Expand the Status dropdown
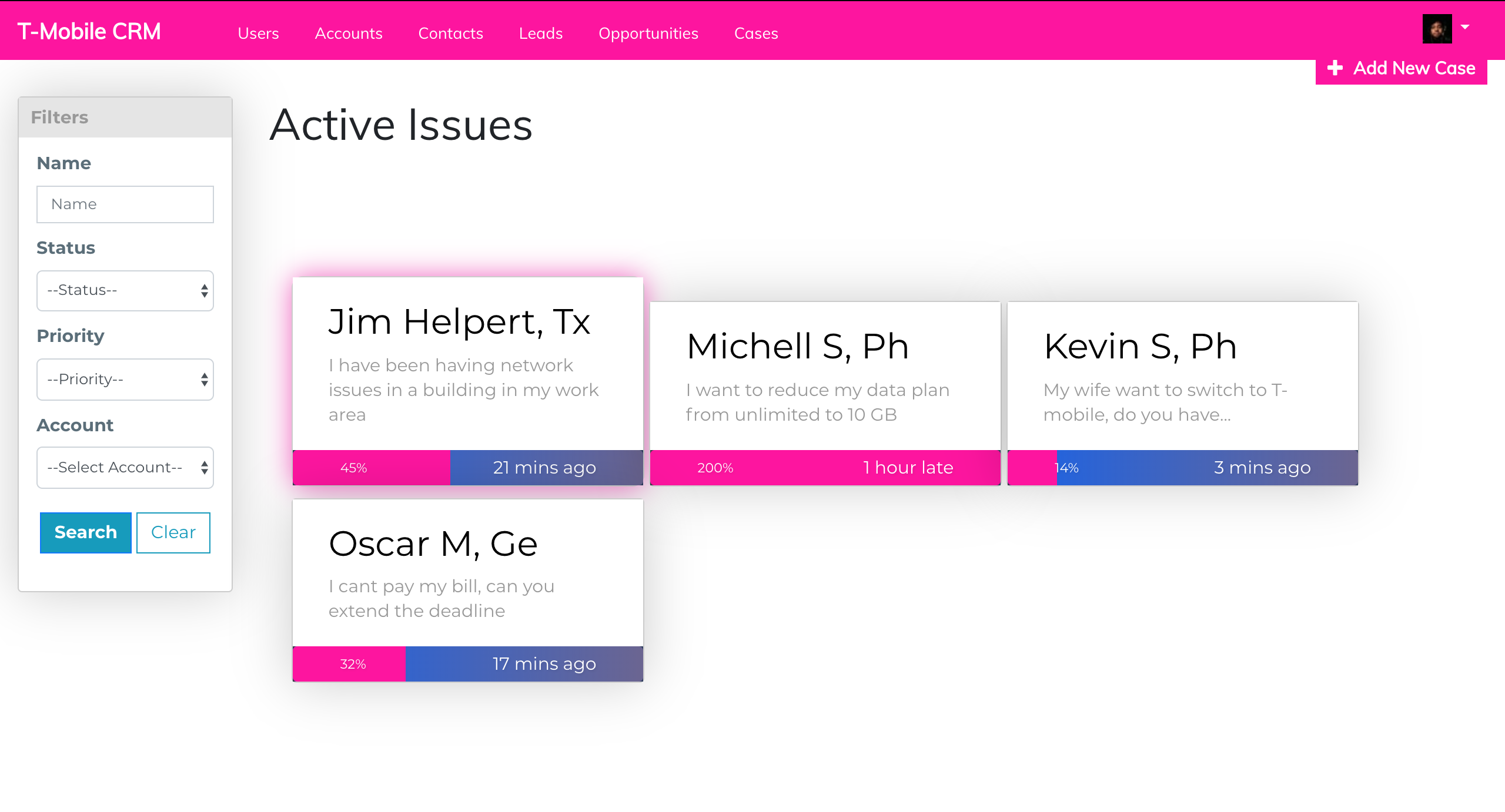Viewport: 1505px width, 812px height. coord(125,291)
